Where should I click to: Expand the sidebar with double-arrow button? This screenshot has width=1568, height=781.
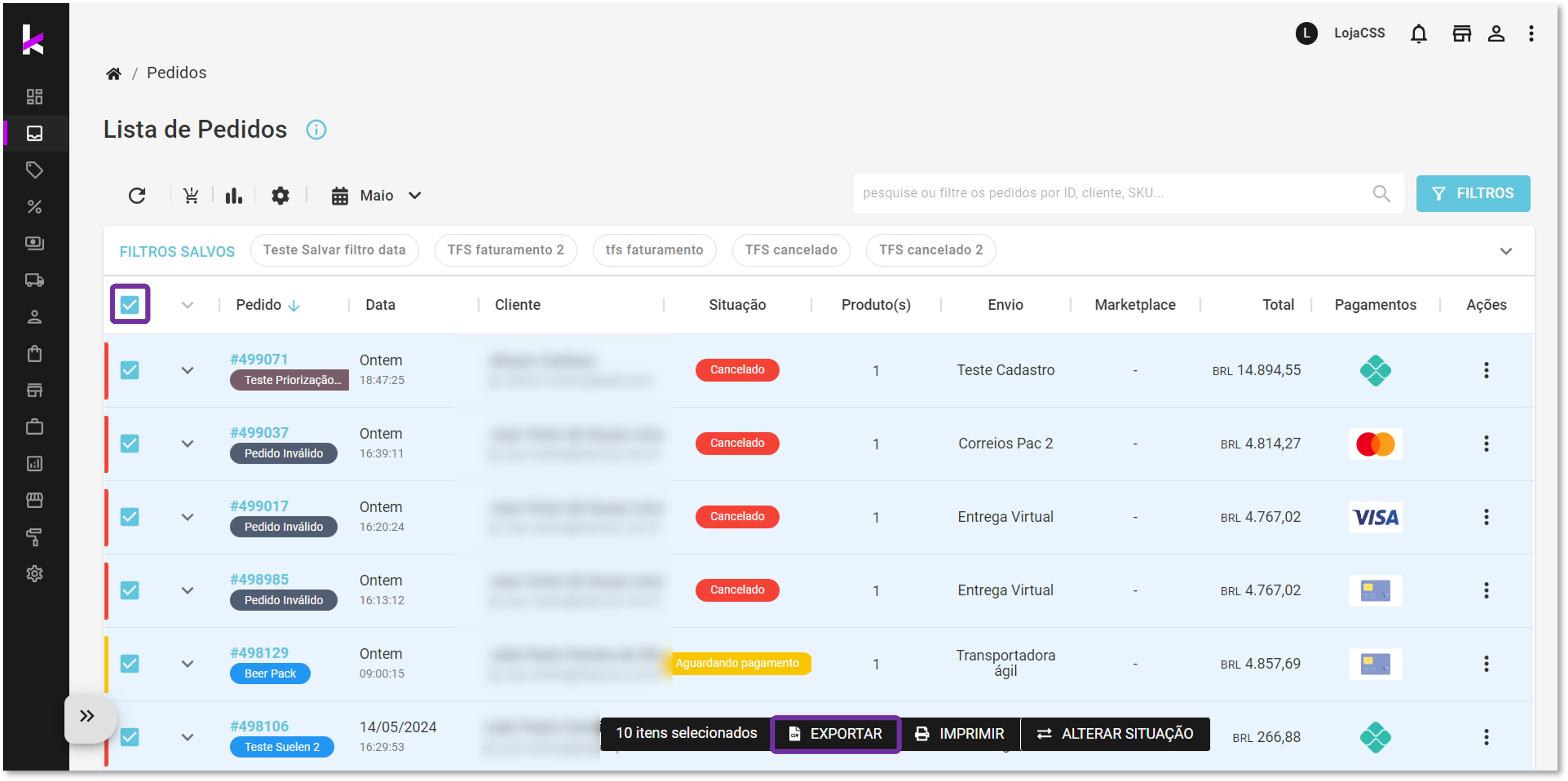coord(88,716)
